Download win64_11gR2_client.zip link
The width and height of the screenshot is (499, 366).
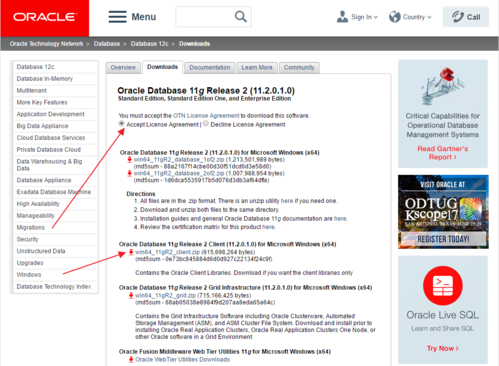point(167,252)
